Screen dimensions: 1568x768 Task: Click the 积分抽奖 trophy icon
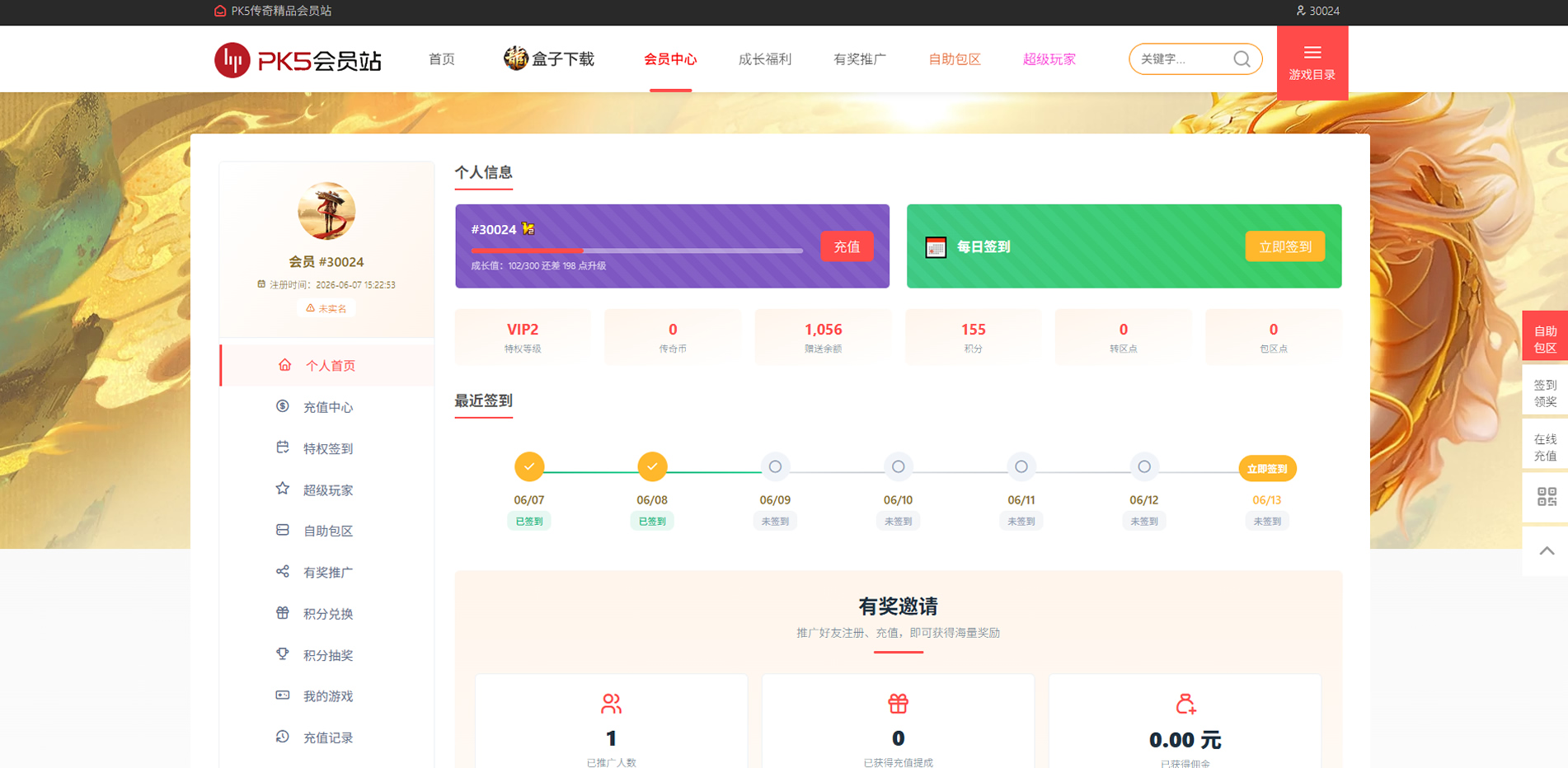pyautogui.click(x=283, y=654)
